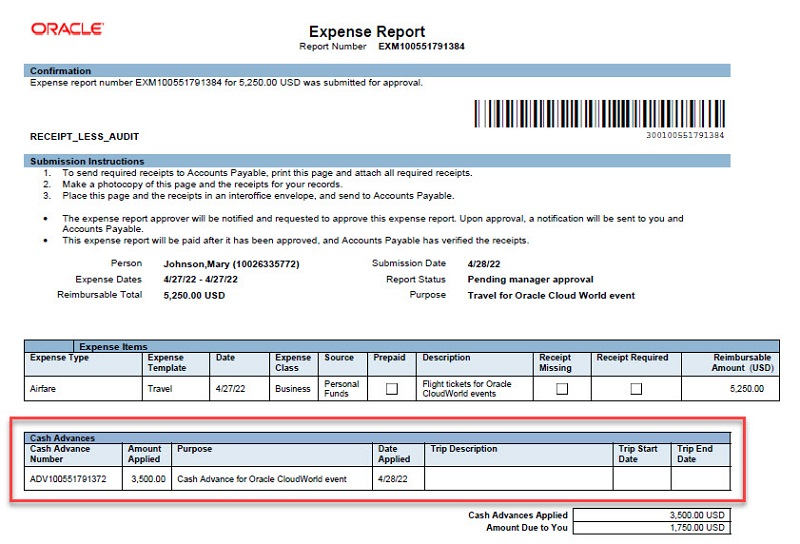Select purpose Travel for Oracle Cloud World event
This screenshot has height=544, width=800.
coord(551,295)
